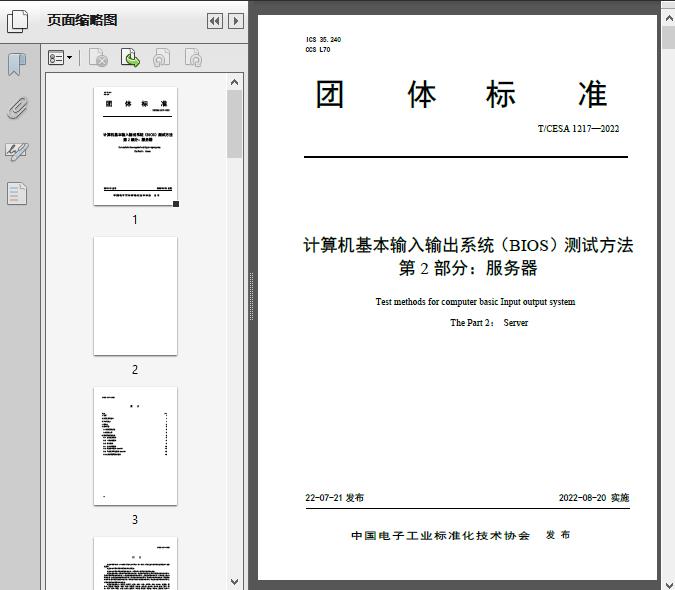Rotate pages clockwise icon

pyautogui.click(x=193, y=58)
